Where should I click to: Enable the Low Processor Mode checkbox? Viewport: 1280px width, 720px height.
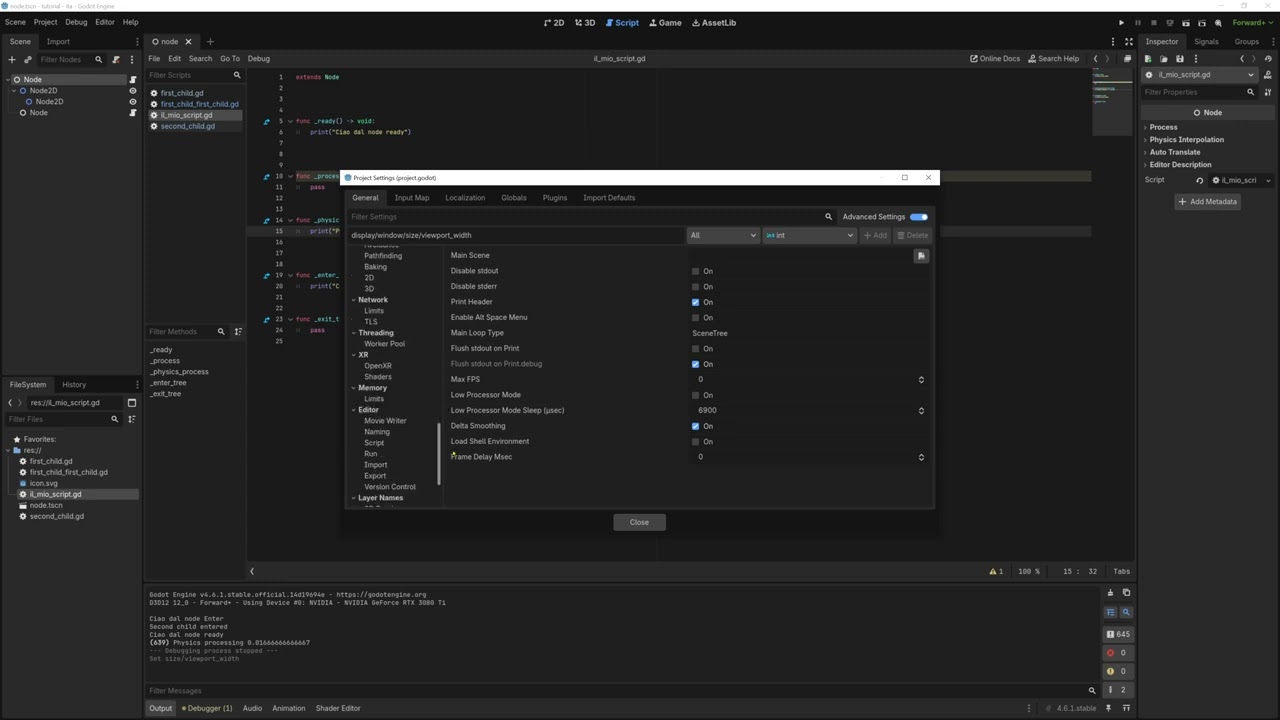coord(696,395)
